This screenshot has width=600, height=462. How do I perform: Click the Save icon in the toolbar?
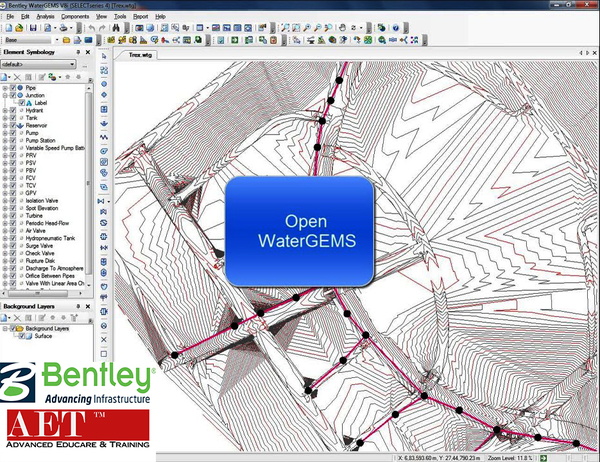point(33,28)
